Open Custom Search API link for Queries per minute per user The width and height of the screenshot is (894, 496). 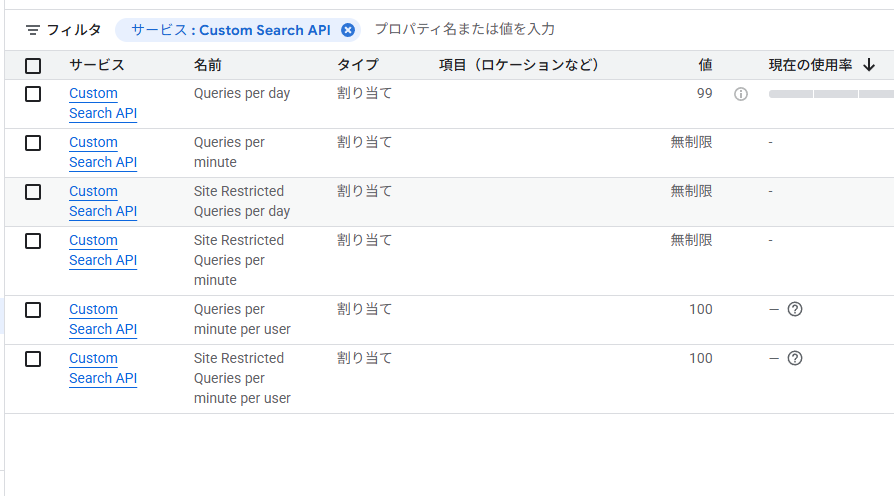pos(103,319)
